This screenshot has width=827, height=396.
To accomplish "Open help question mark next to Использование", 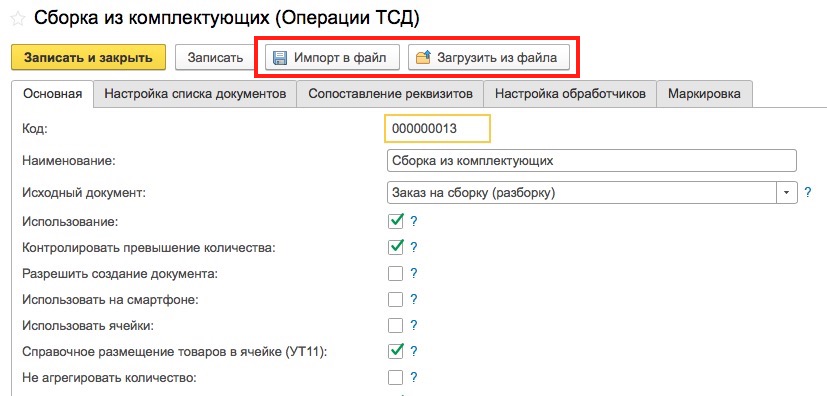I will (414, 221).
